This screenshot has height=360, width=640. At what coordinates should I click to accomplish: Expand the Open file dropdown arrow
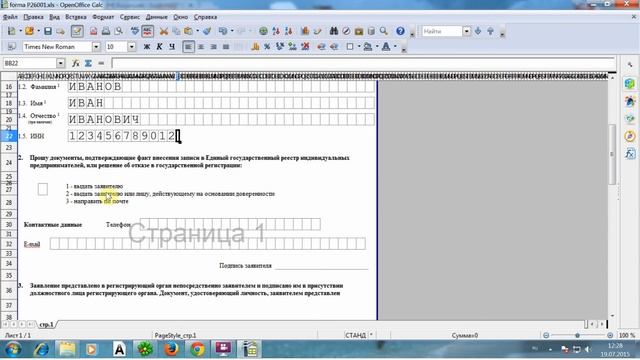(38, 31)
